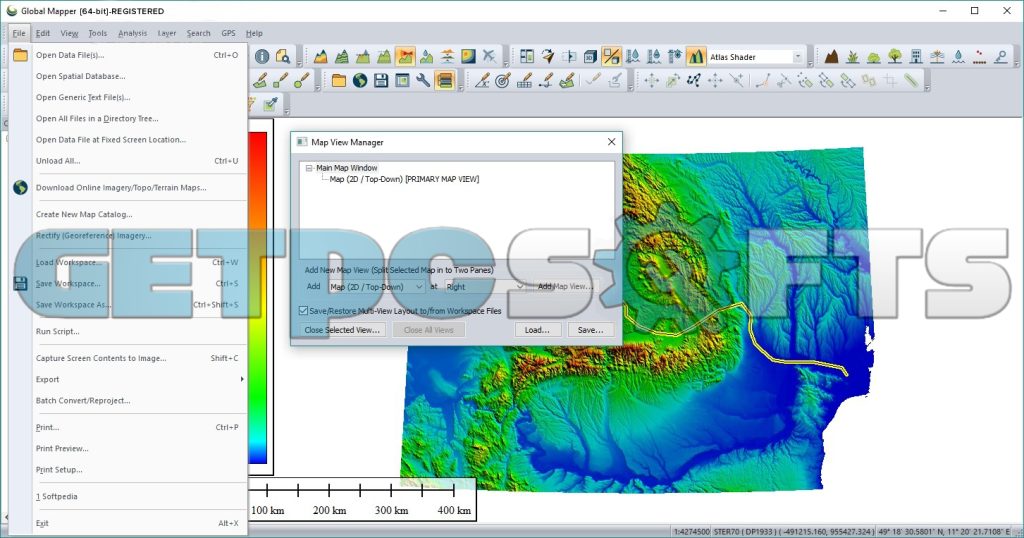This screenshot has height=538, width=1024.
Task: Select the Create Circle Area tool
Action: click(302, 81)
